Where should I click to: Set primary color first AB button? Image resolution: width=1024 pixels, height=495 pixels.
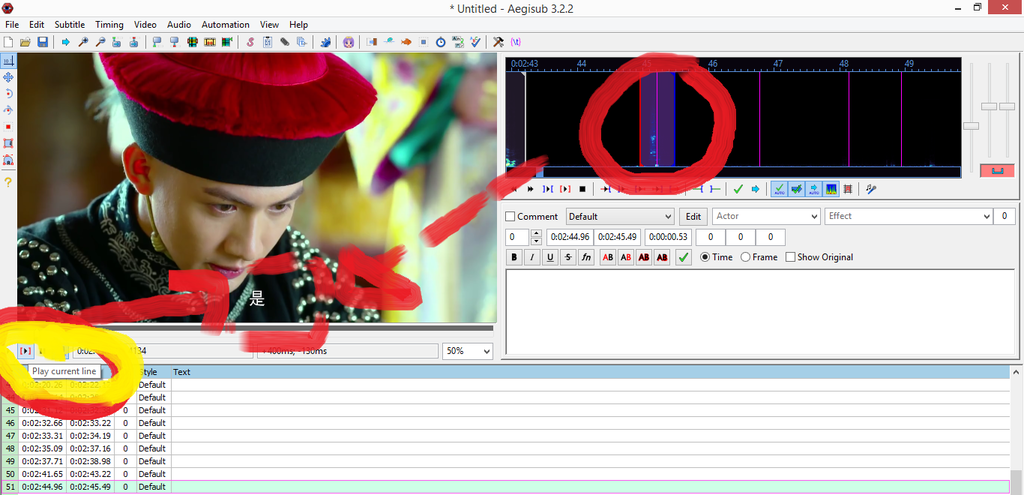608,257
